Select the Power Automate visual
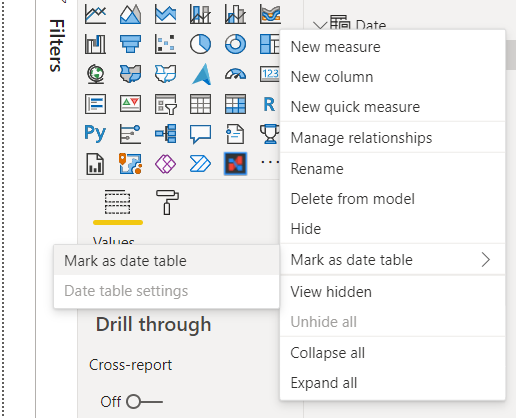The width and height of the screenshot is (516, 418). (200, 164)
